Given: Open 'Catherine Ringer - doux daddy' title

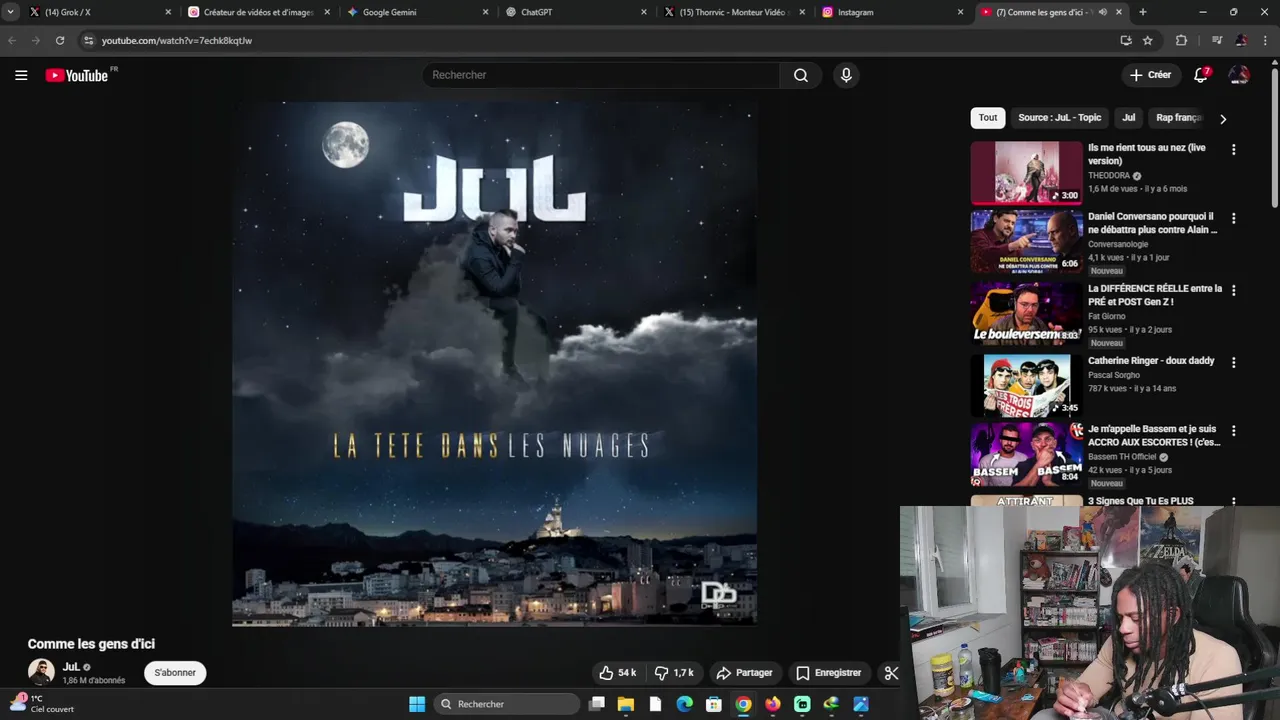Looking at the screenshot, I should [1151, 361].
